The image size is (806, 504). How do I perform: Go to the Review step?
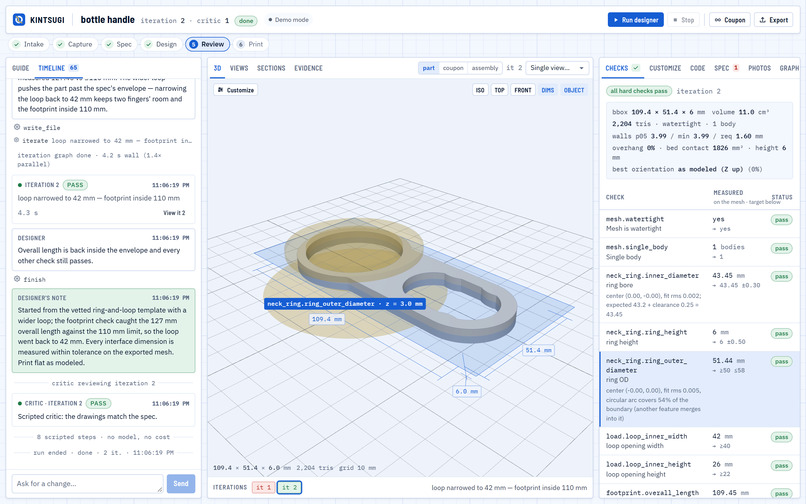(208, 44)
